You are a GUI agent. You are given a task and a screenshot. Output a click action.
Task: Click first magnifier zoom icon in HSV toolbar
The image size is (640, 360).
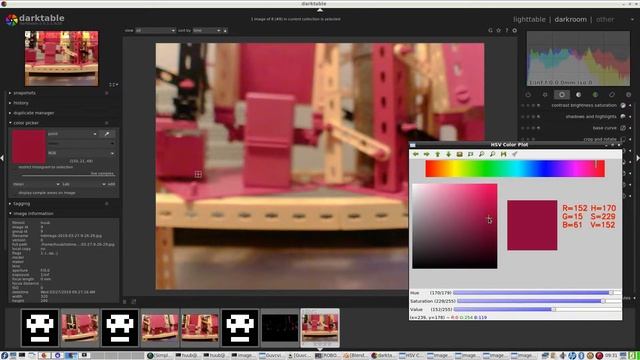pos(482,154)
